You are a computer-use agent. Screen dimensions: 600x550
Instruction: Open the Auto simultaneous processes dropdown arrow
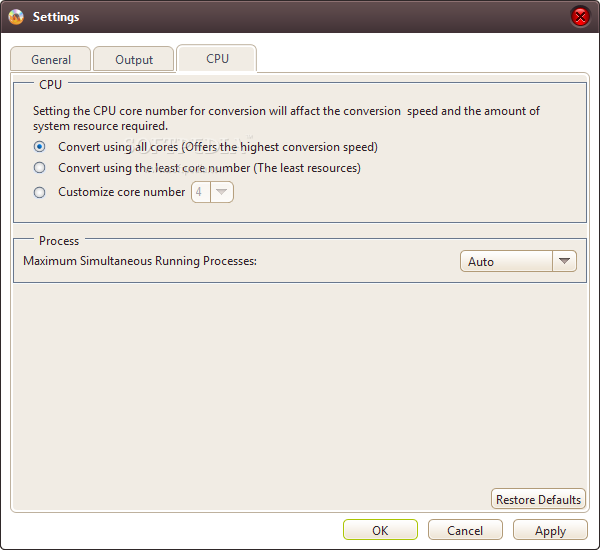click(564, 261)
